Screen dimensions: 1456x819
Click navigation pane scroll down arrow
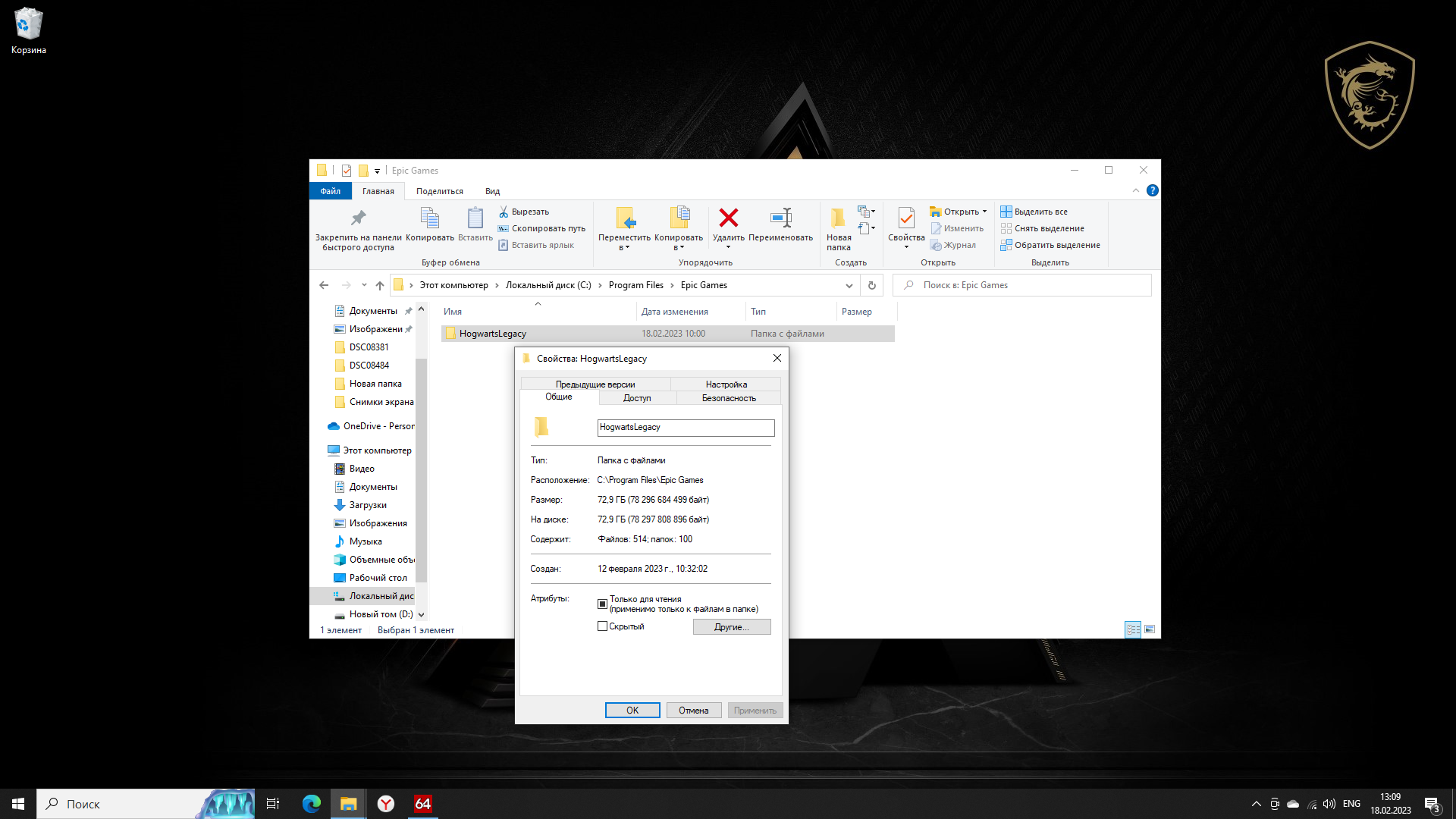(422, 615)
